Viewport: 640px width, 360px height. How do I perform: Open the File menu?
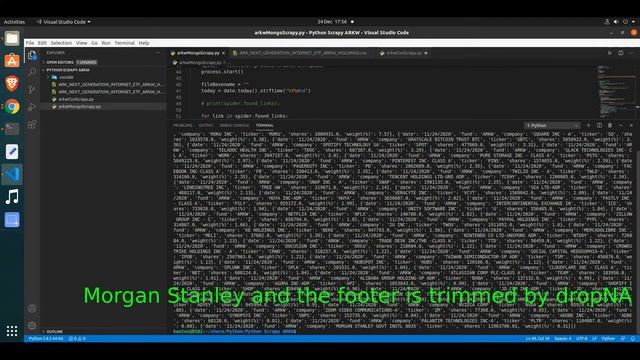(x=30, y=43)
